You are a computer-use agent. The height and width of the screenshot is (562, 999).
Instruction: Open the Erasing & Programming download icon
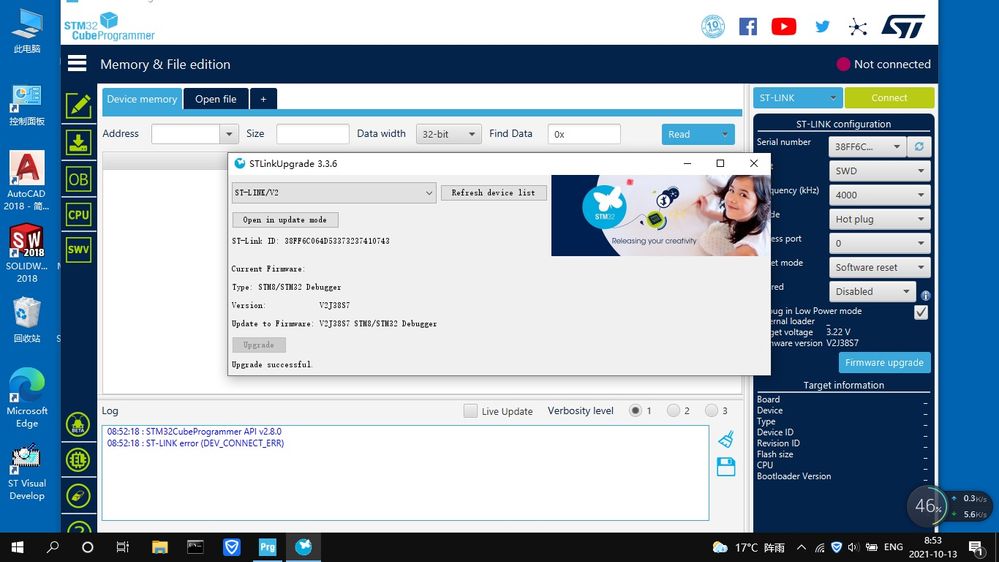coord(78,142)
